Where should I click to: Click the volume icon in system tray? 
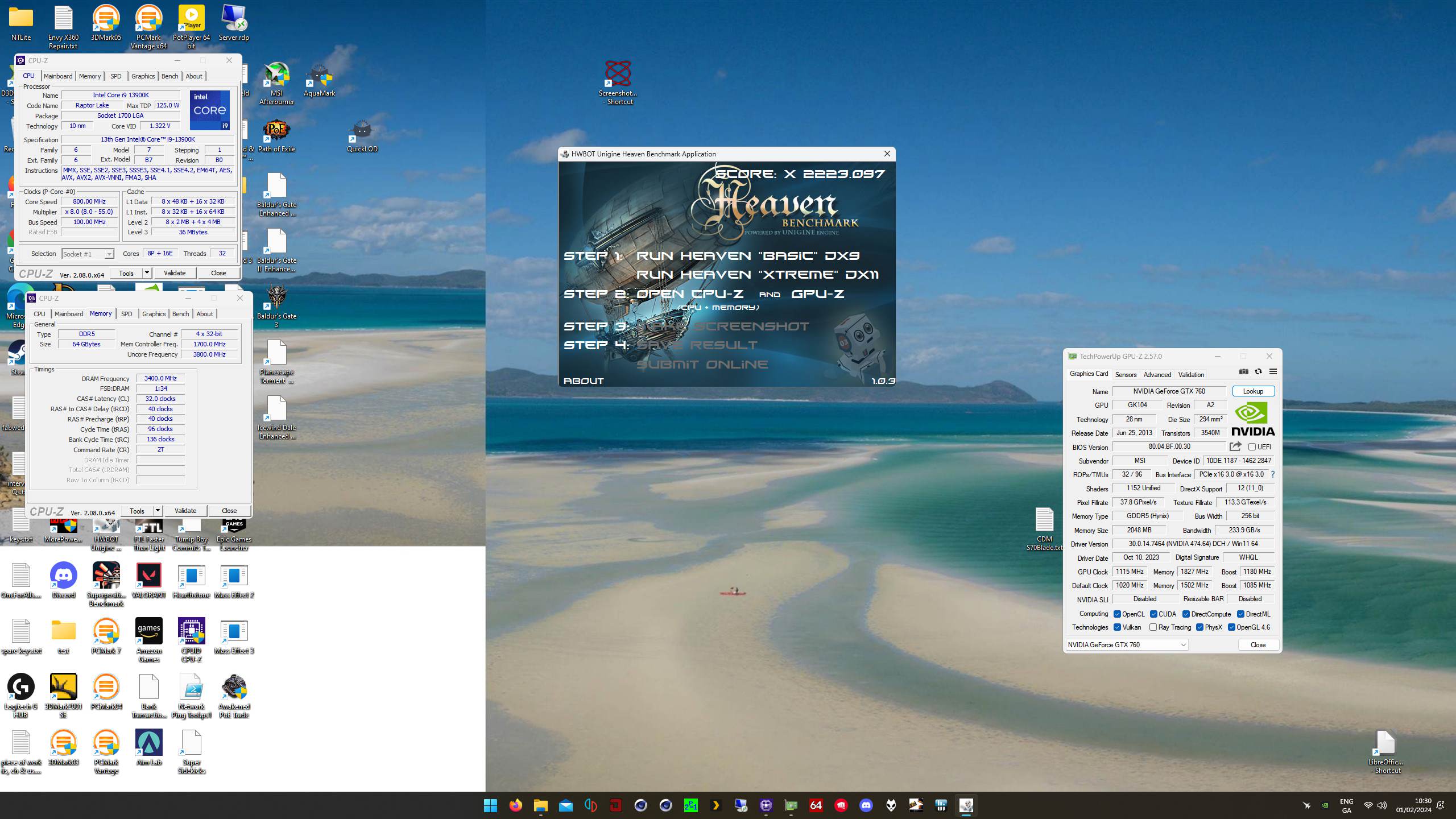(1382, 805)
